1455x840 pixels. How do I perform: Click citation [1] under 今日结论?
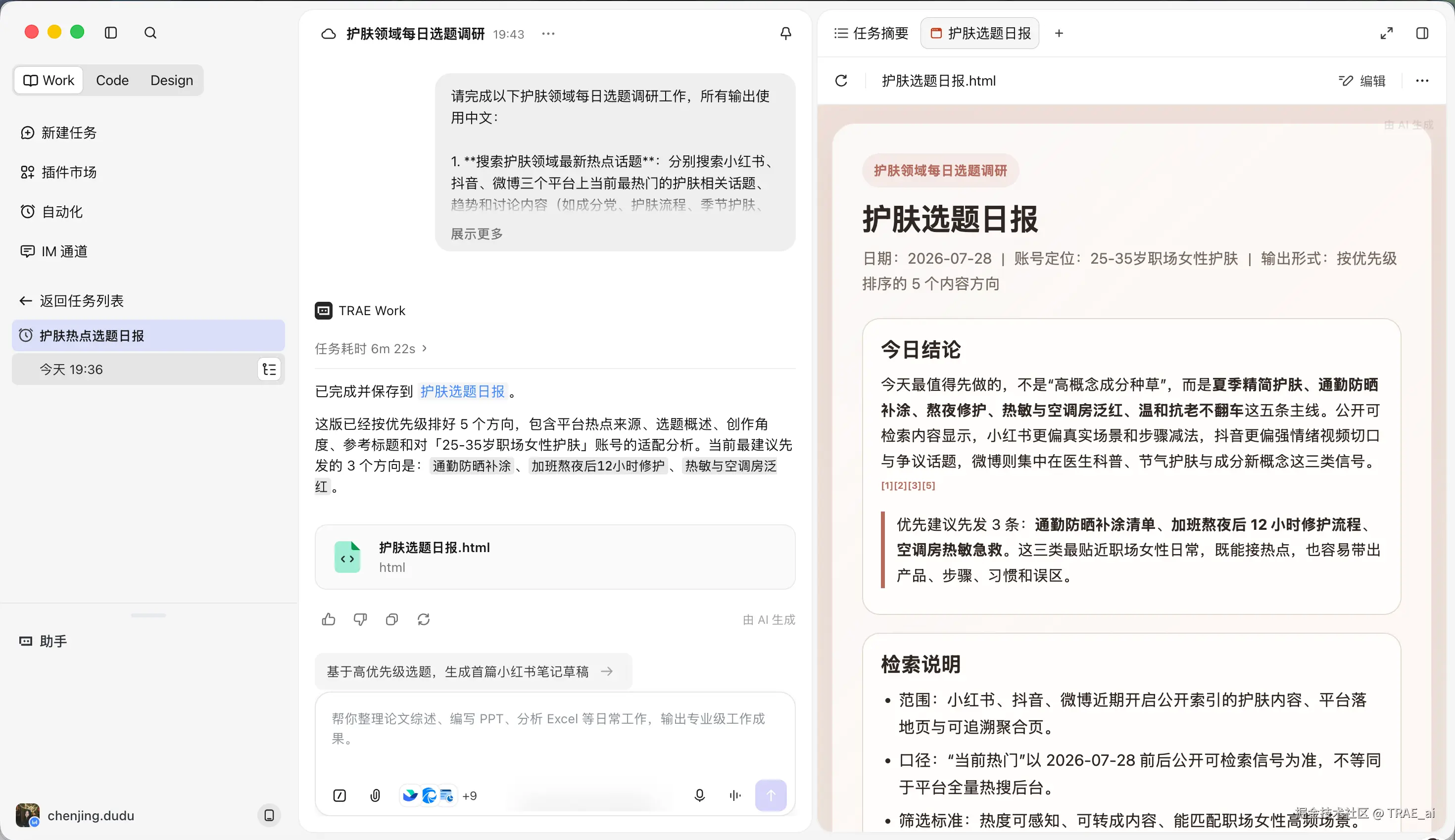coord(887,485)
